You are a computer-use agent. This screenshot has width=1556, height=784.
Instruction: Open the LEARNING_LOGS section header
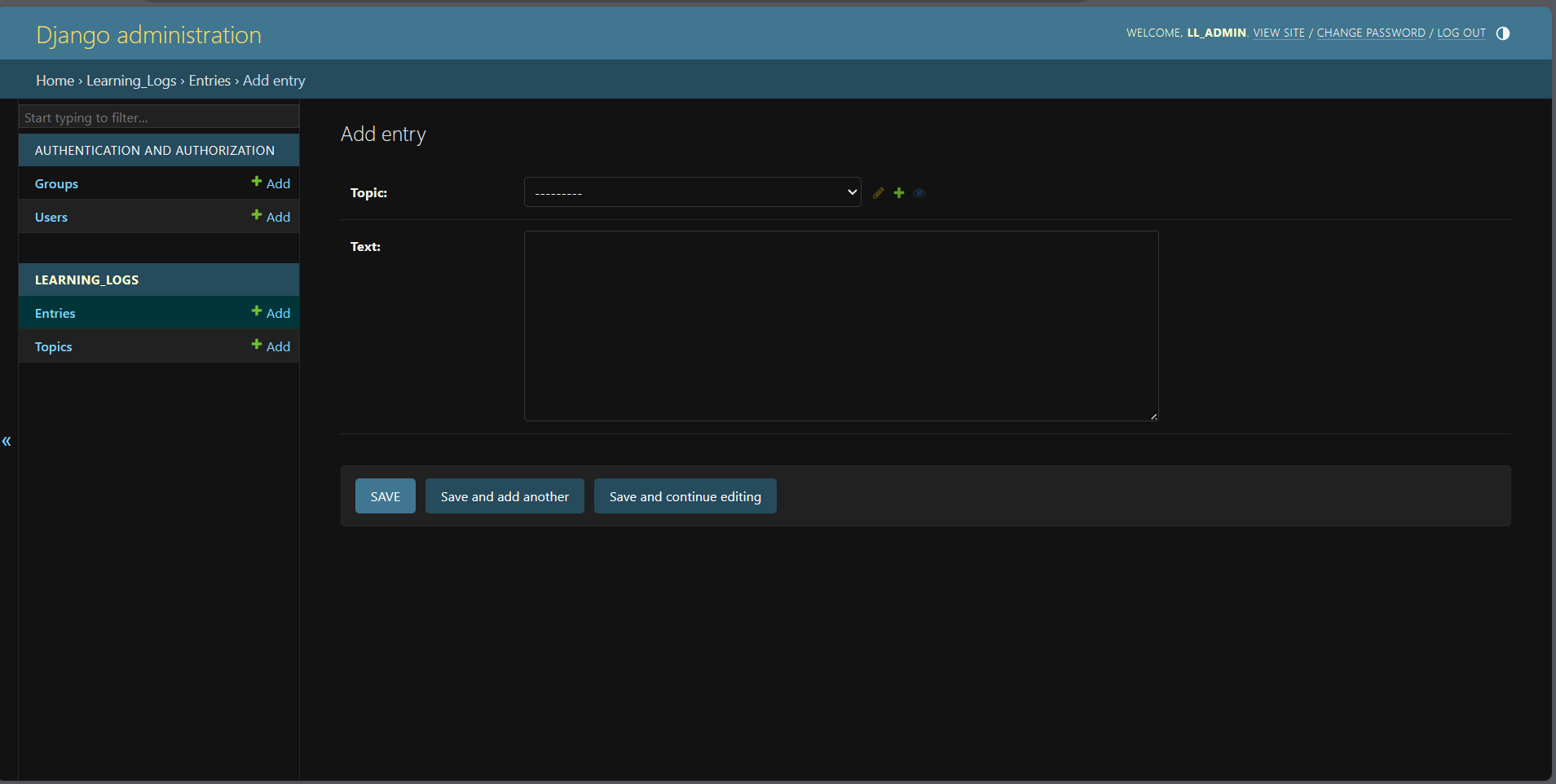click(86, 280)
